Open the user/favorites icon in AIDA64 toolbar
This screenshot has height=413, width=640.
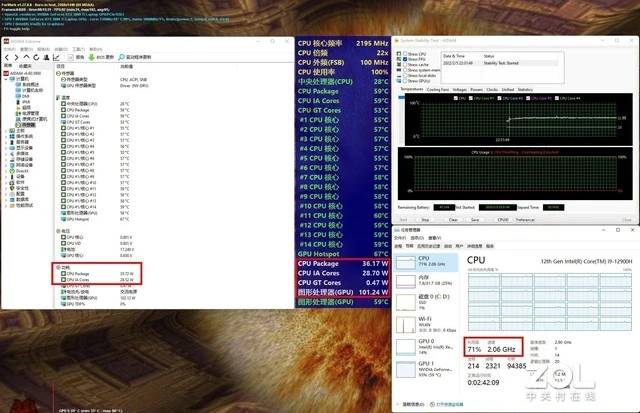[47, 58]
